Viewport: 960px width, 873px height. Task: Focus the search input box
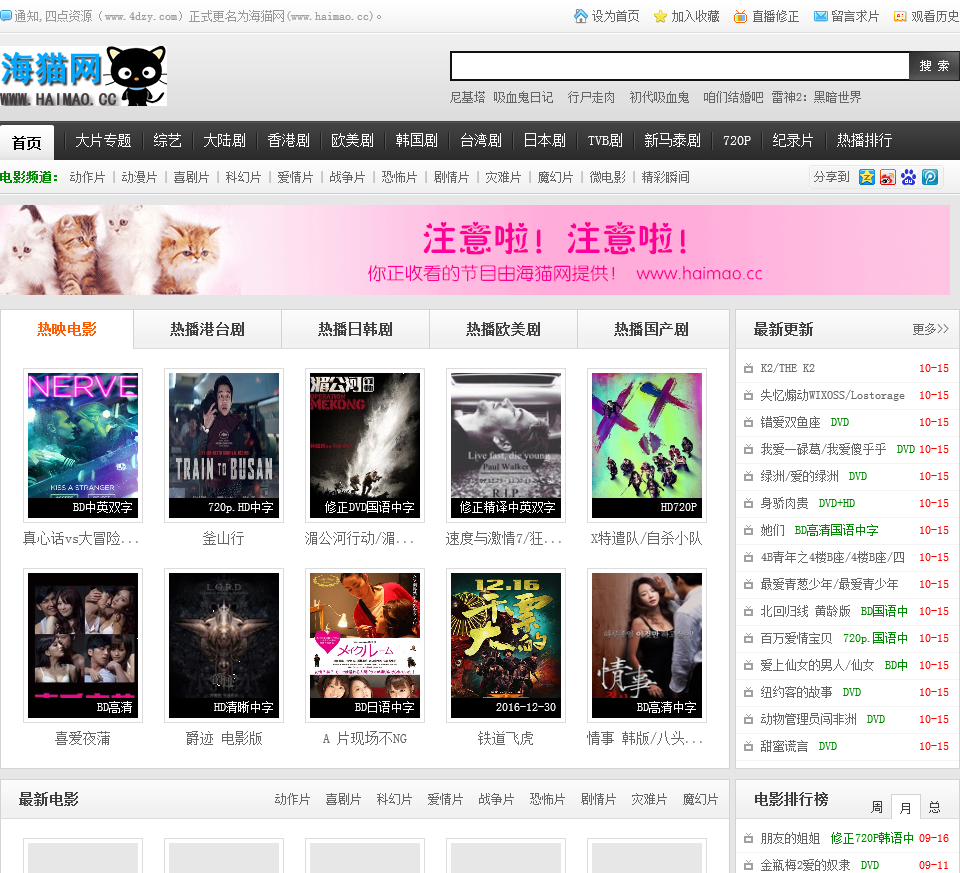coord(680,66)
